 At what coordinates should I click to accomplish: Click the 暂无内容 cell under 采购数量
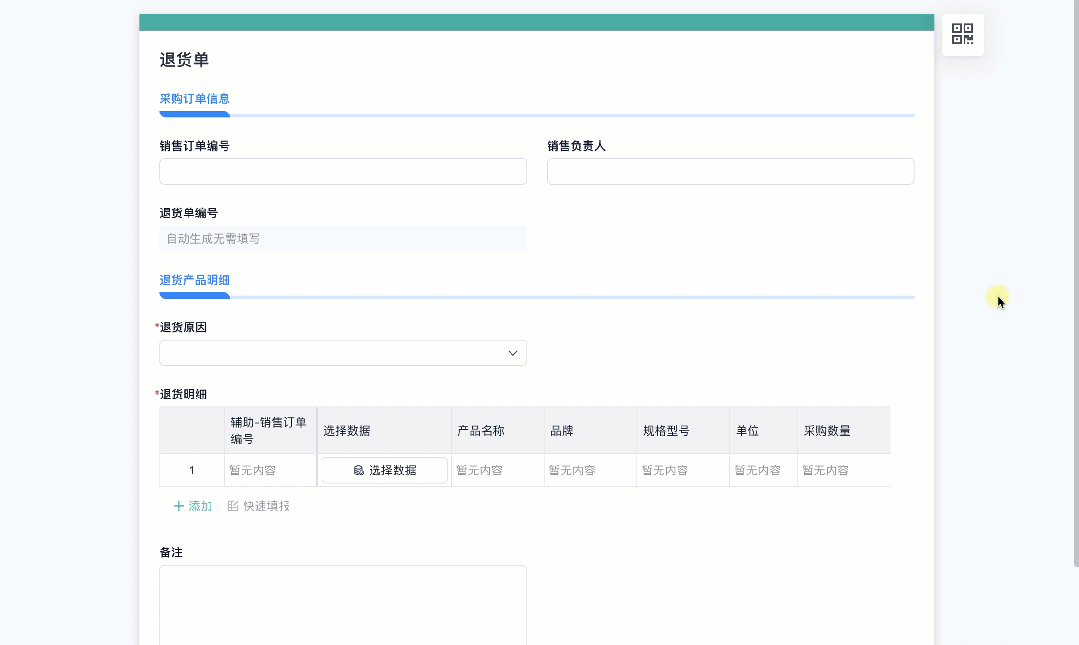click(844, 470)
